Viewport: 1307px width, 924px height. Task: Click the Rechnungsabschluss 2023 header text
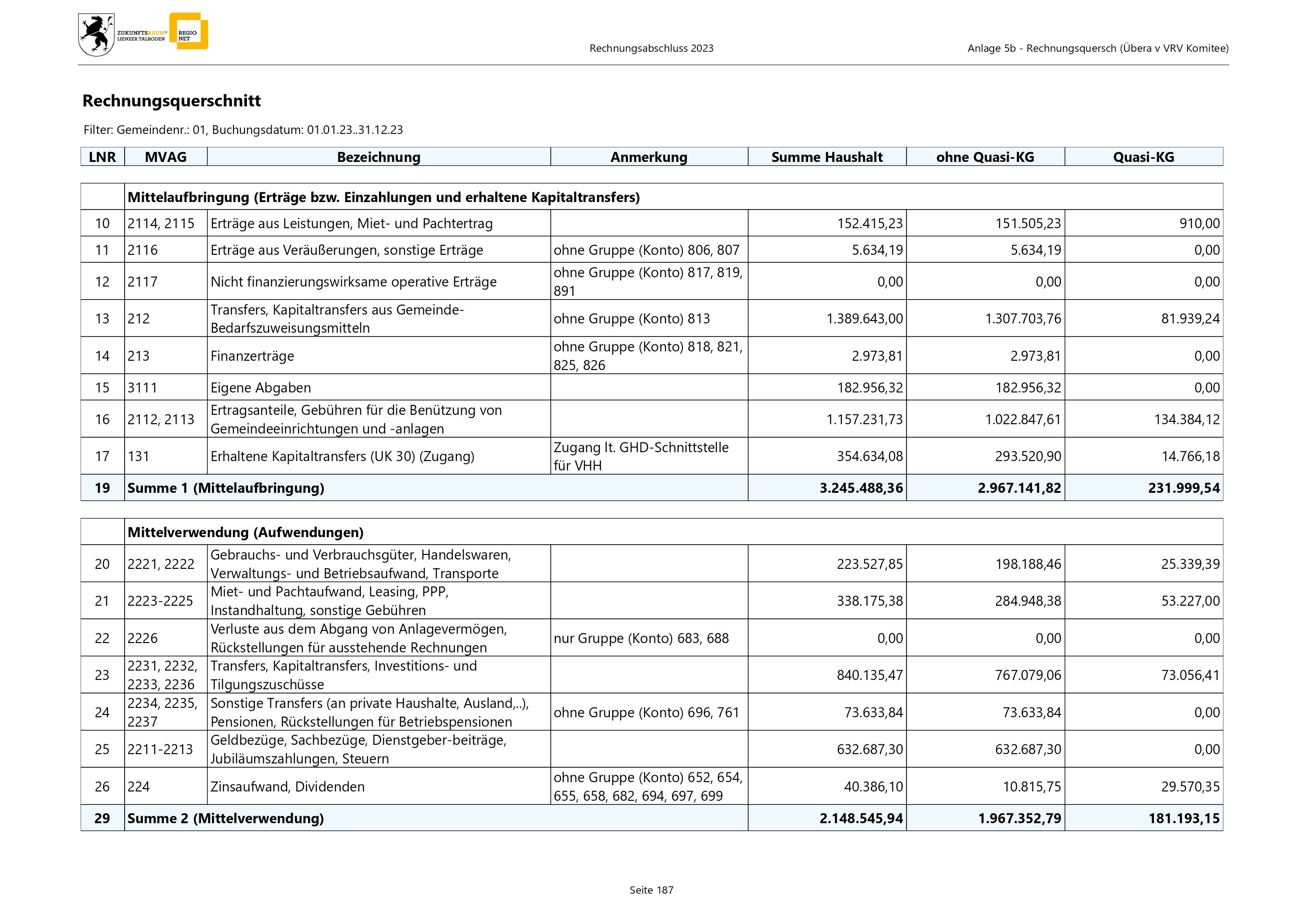pos(651,49)
